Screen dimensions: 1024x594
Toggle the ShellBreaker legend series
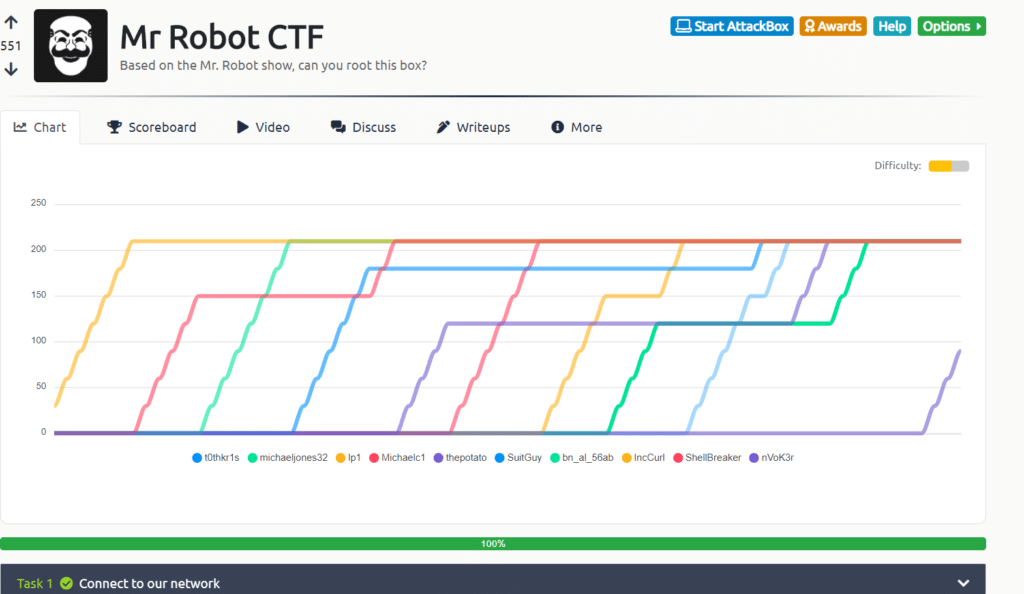click(707, 458)
